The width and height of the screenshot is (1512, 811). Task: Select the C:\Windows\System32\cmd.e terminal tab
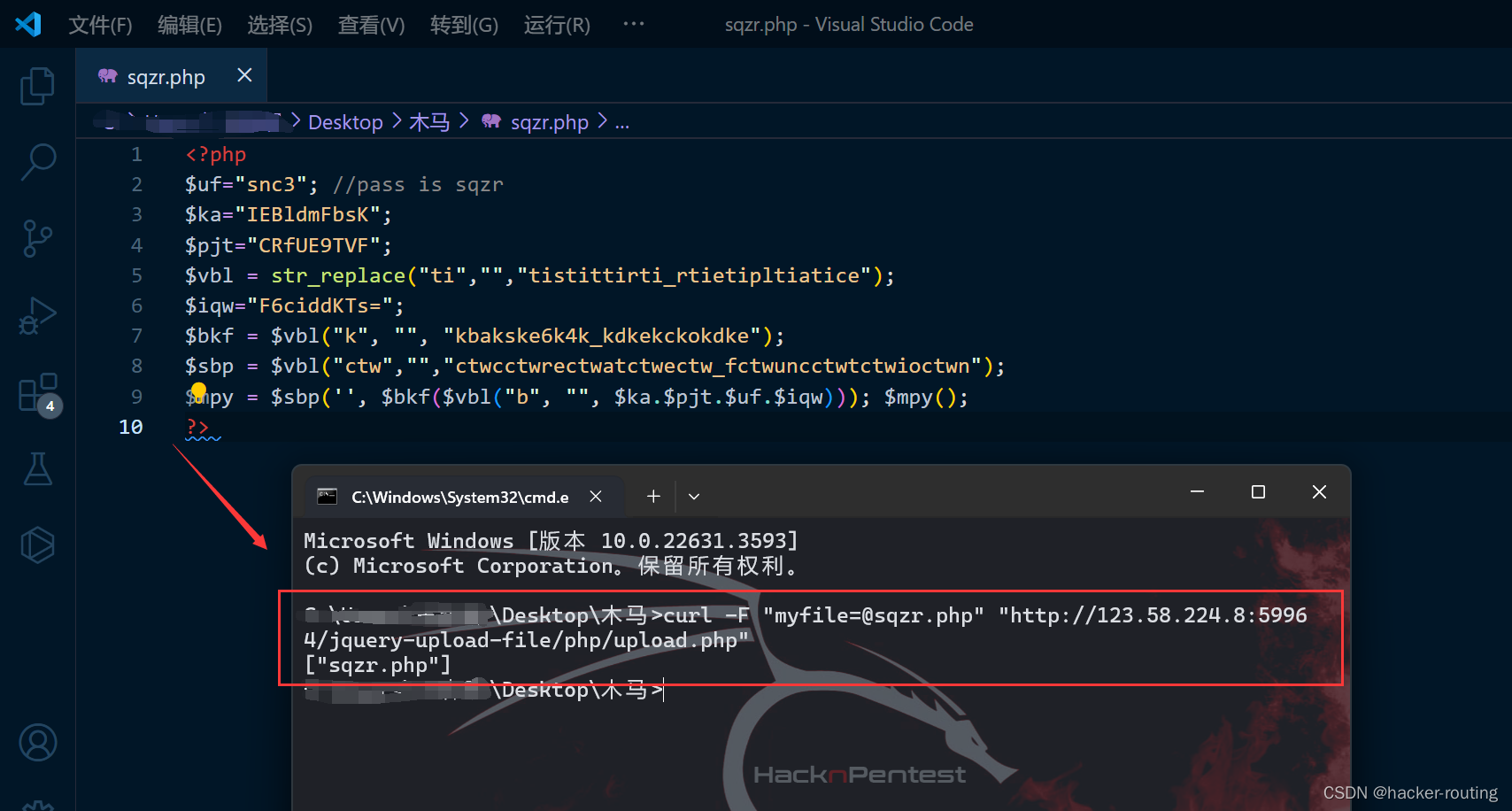pos(465,497)
